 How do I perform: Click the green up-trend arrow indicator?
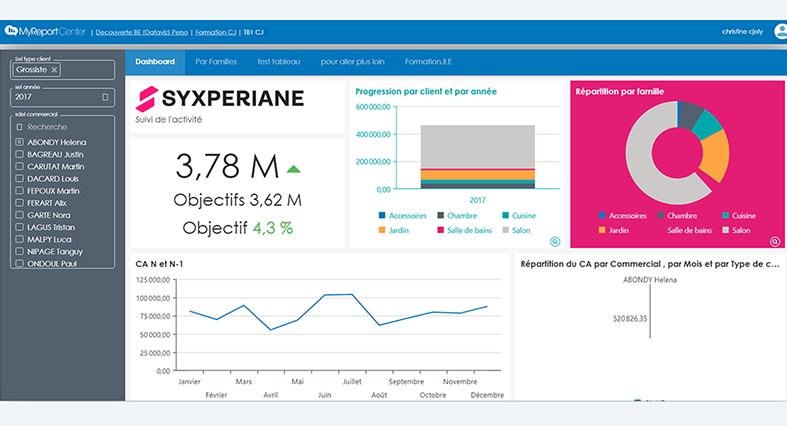click(x=293, y=170)
